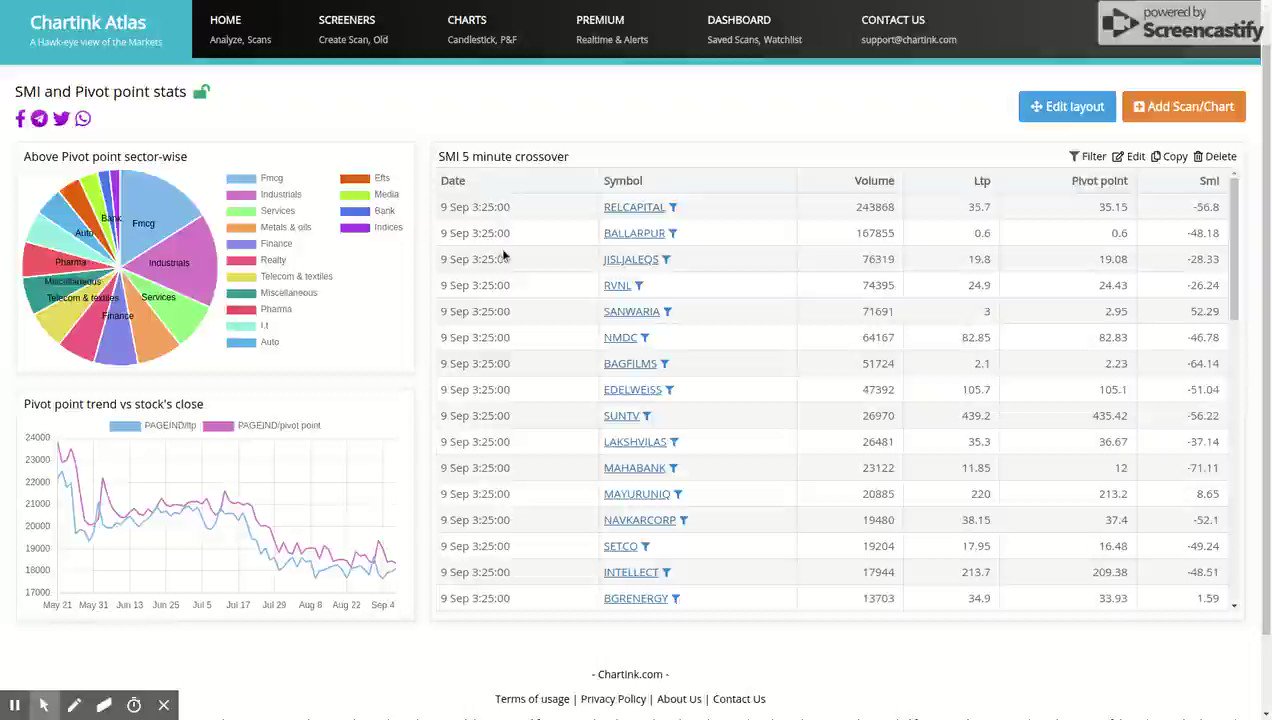
Task: Open the filter dropdown beside NMDC
Action: pos(644,337)
